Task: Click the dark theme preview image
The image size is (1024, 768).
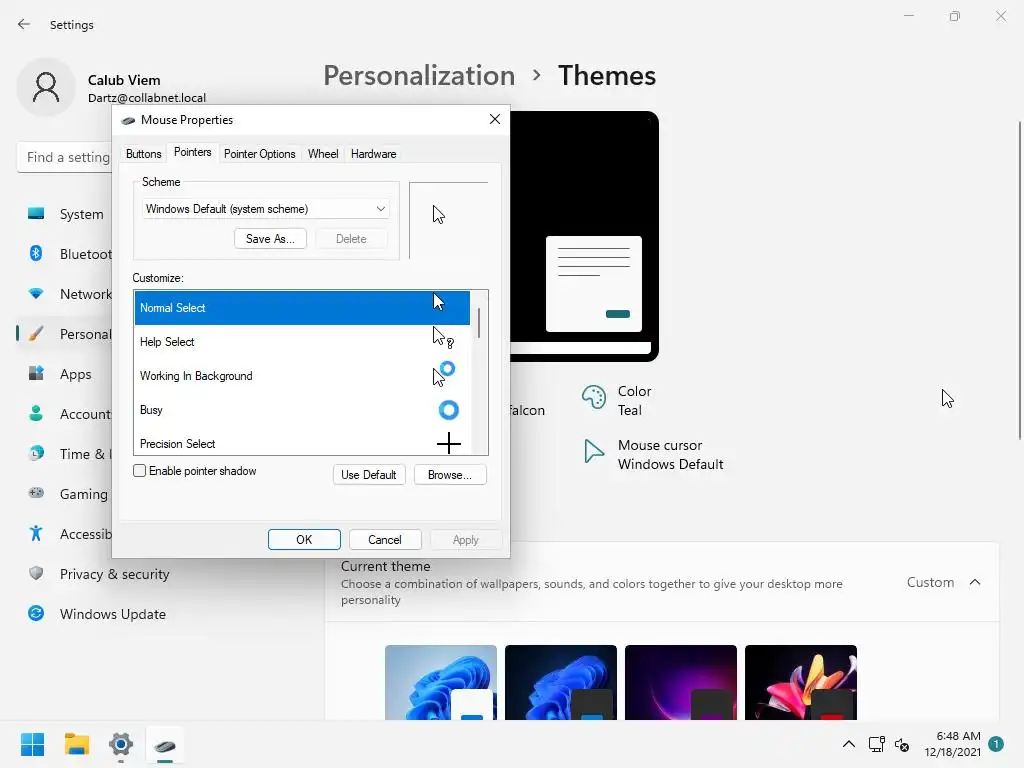Action: 584,236
